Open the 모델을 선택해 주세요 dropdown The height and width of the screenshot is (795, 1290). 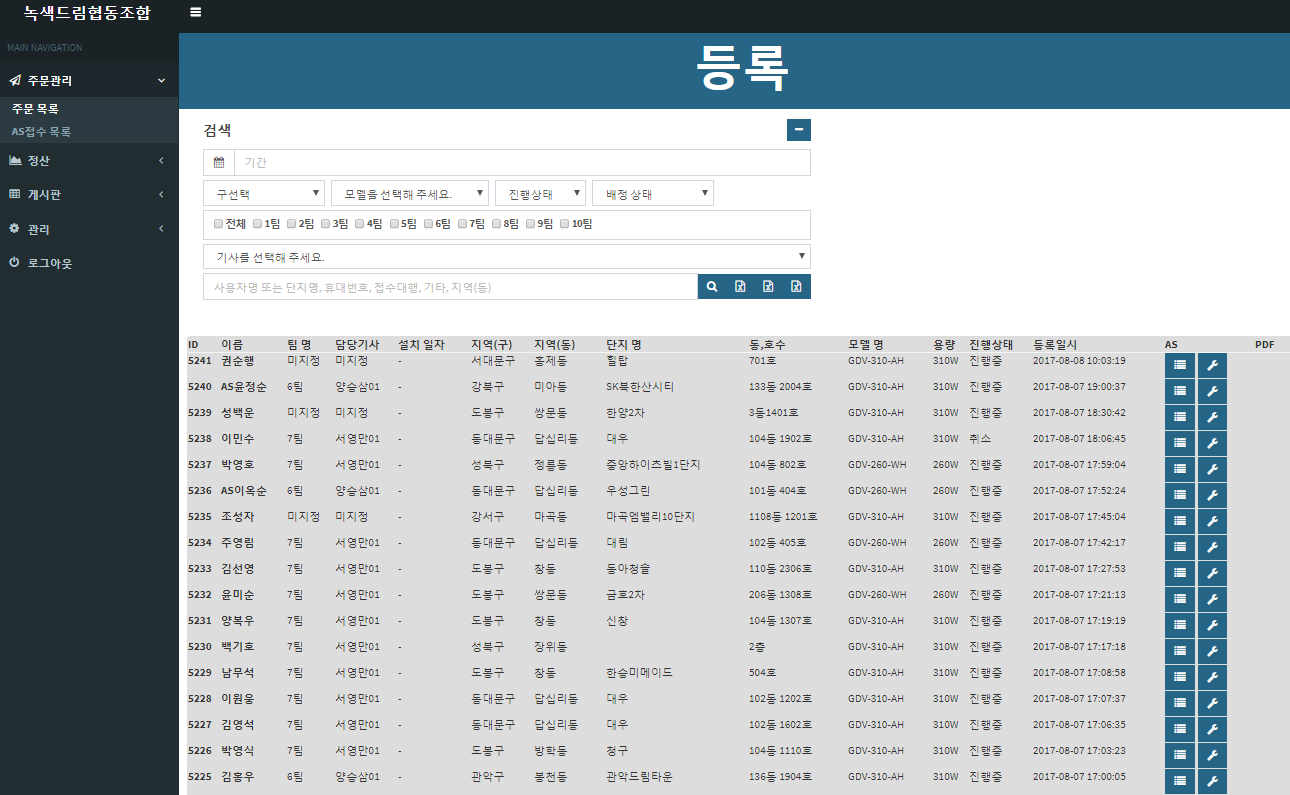(410, 193)
